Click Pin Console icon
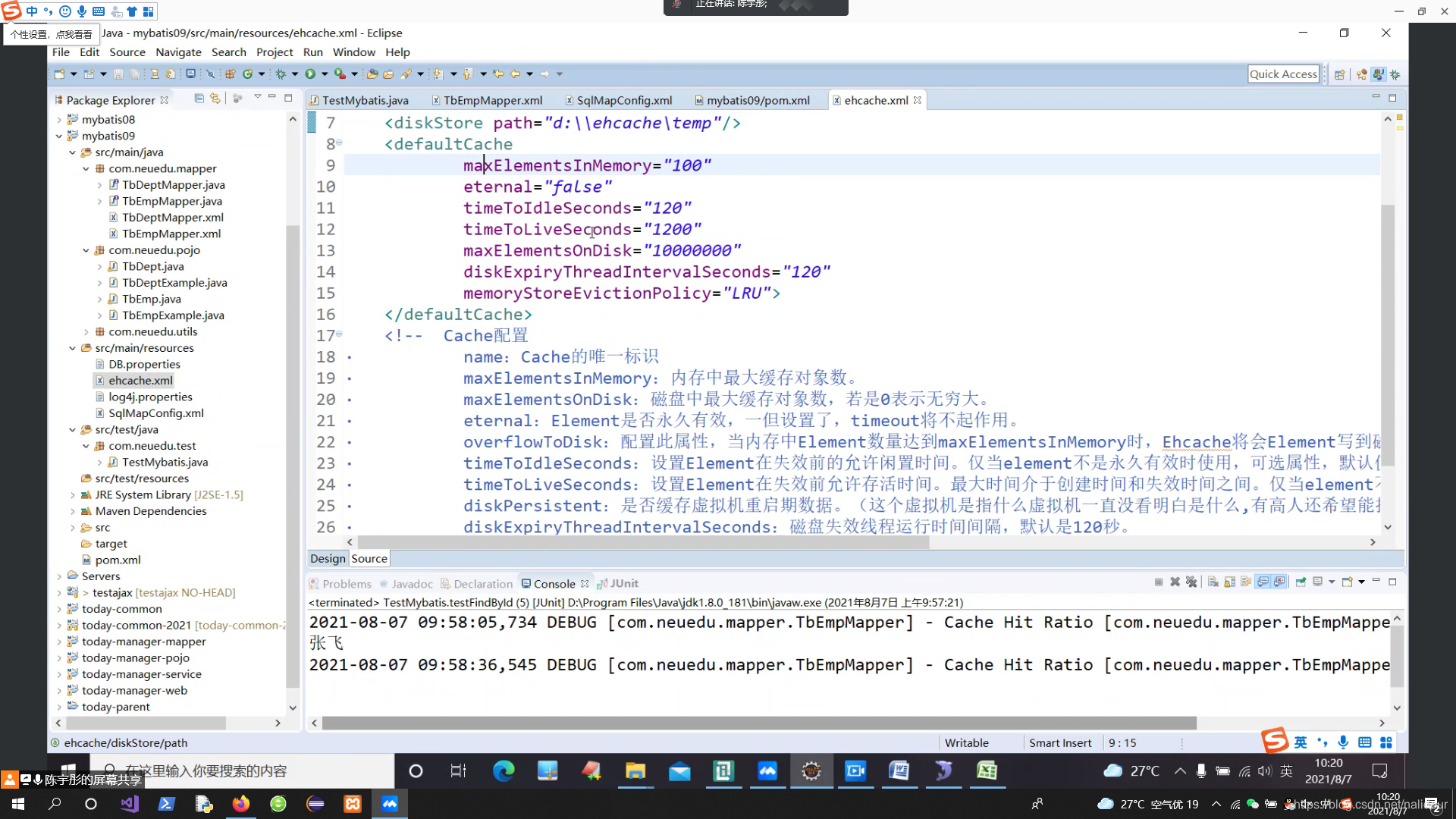Viewport: 1456px width, 819px height. click(x=1301, y=582)
